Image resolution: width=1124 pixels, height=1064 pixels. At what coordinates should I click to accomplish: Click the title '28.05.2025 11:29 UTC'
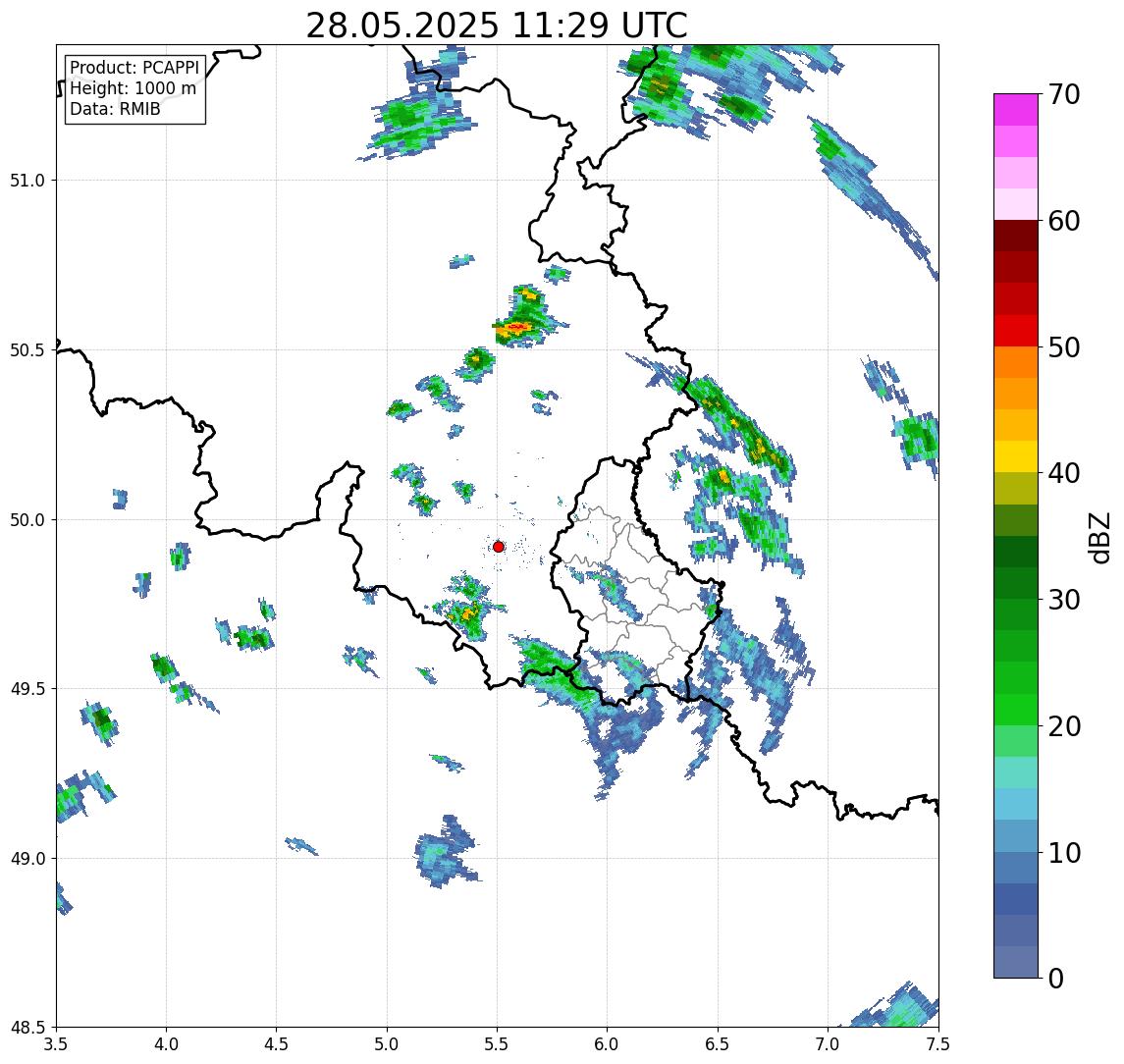497,26
